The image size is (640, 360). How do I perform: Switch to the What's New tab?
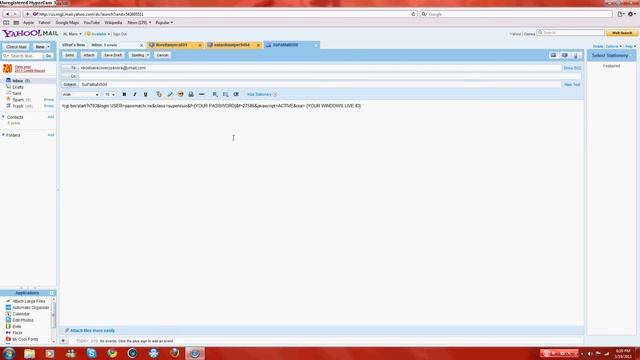74,45
